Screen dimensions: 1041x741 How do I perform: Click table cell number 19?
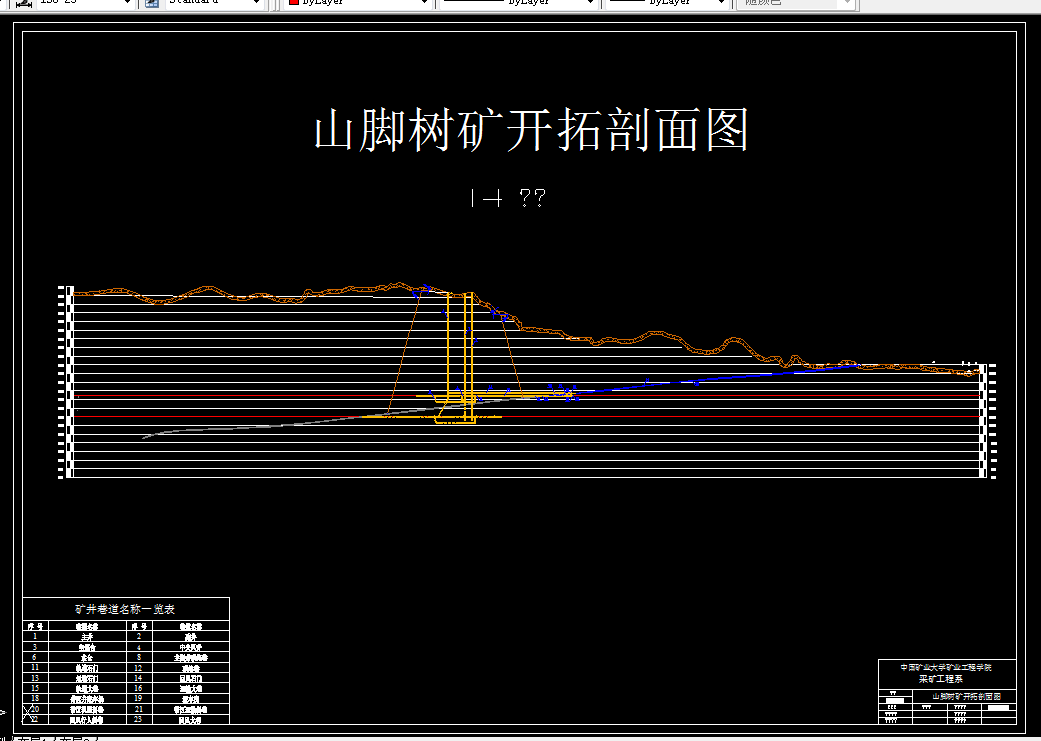point(139,699)
